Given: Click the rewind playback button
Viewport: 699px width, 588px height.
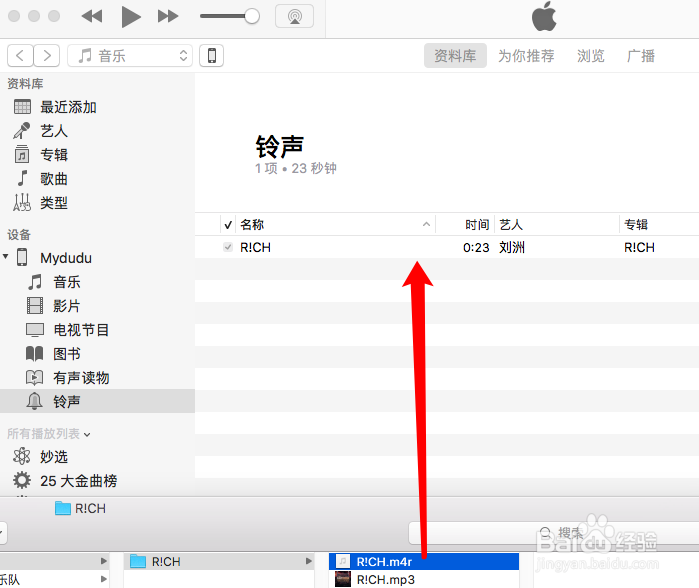Looking at the screenshot, I should point(92,16).
